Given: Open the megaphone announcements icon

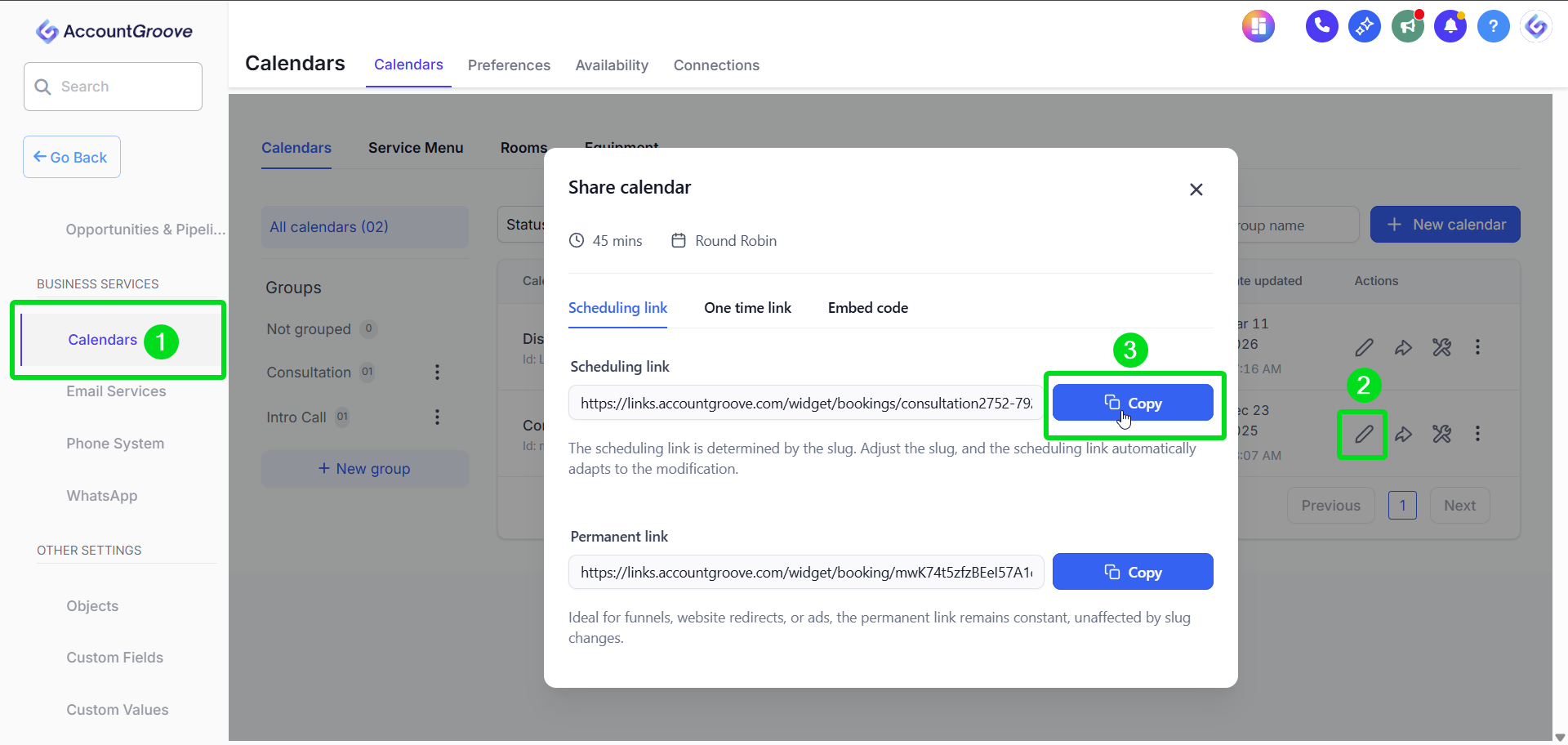Looking at the screenshot, I should 1408,26.
